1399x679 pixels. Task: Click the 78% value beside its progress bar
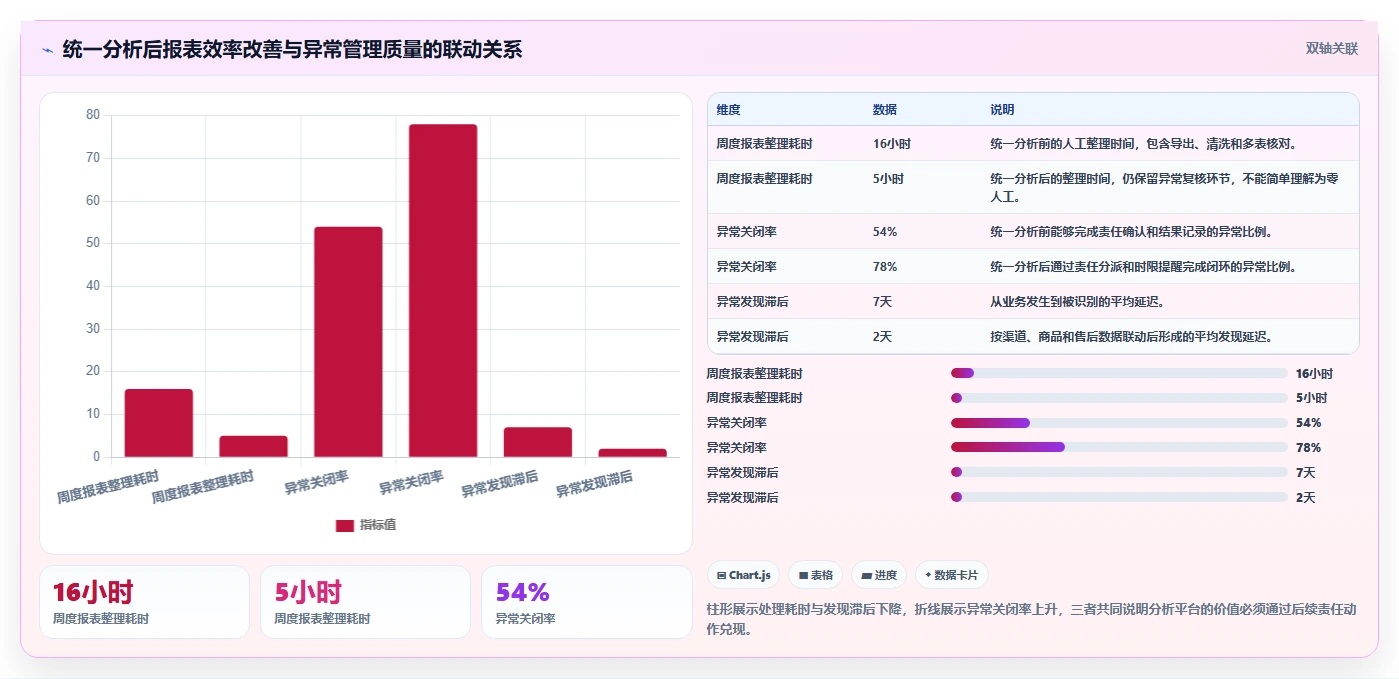tap(1308, 448)
